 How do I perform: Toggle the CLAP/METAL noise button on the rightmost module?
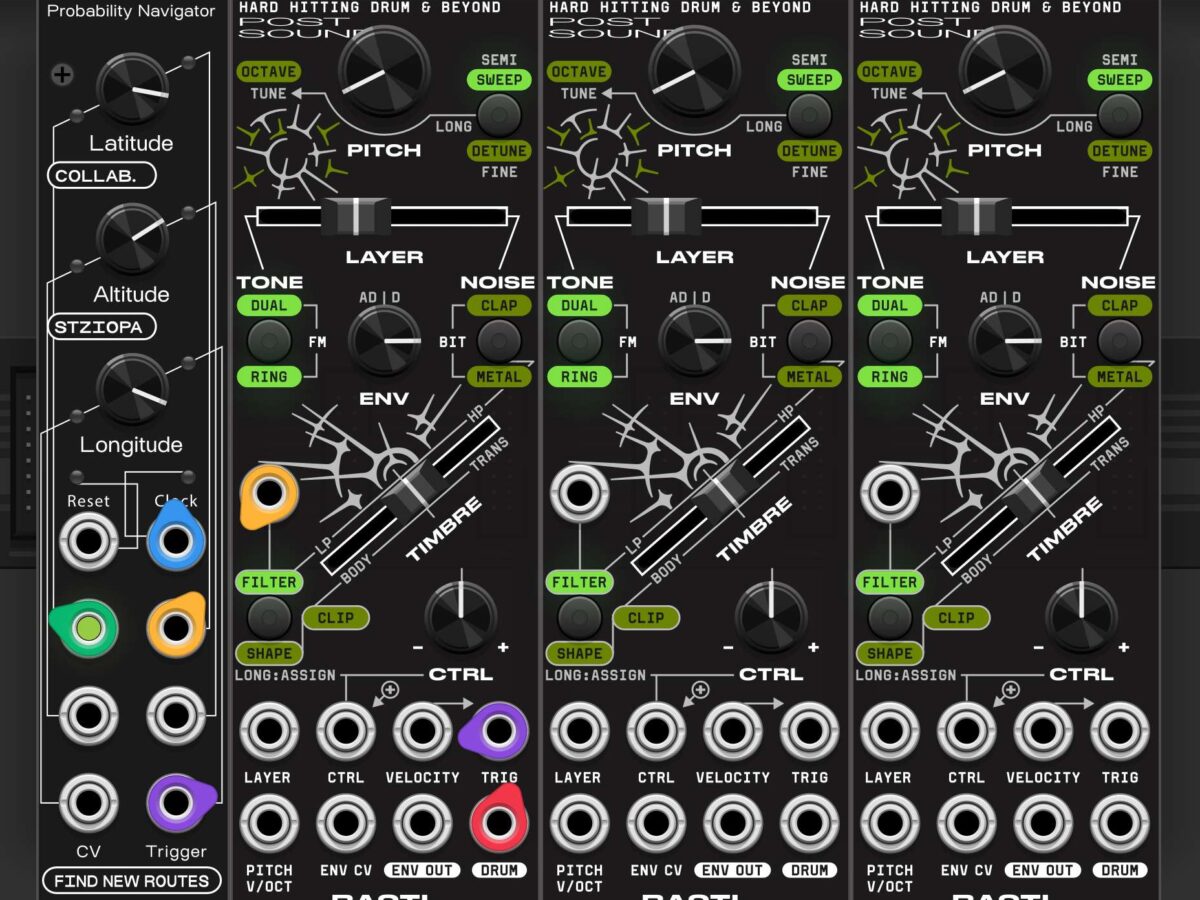(x=1119, y=341)
